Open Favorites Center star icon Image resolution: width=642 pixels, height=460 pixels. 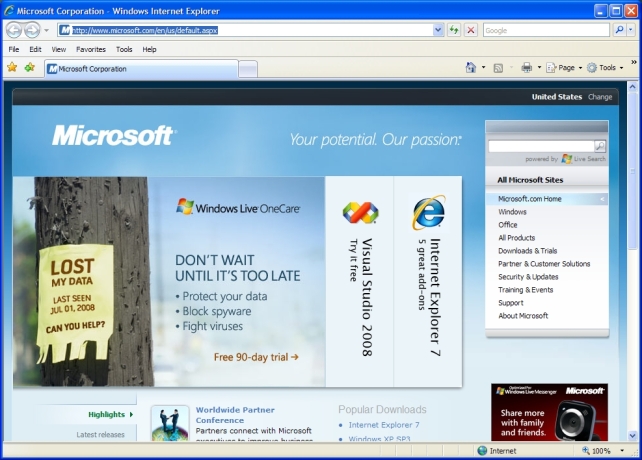(12, 67)
